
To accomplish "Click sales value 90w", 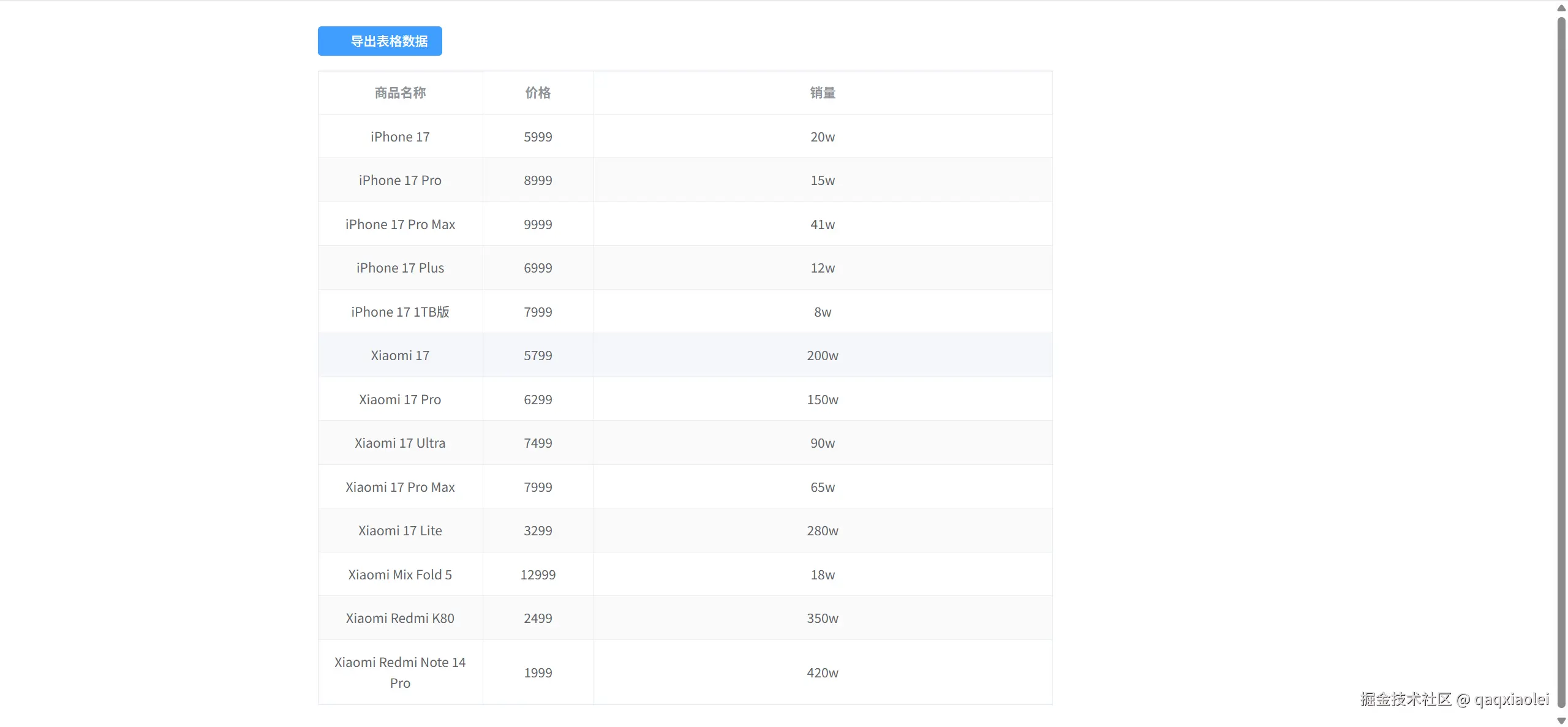I will (x=823, y=443).
